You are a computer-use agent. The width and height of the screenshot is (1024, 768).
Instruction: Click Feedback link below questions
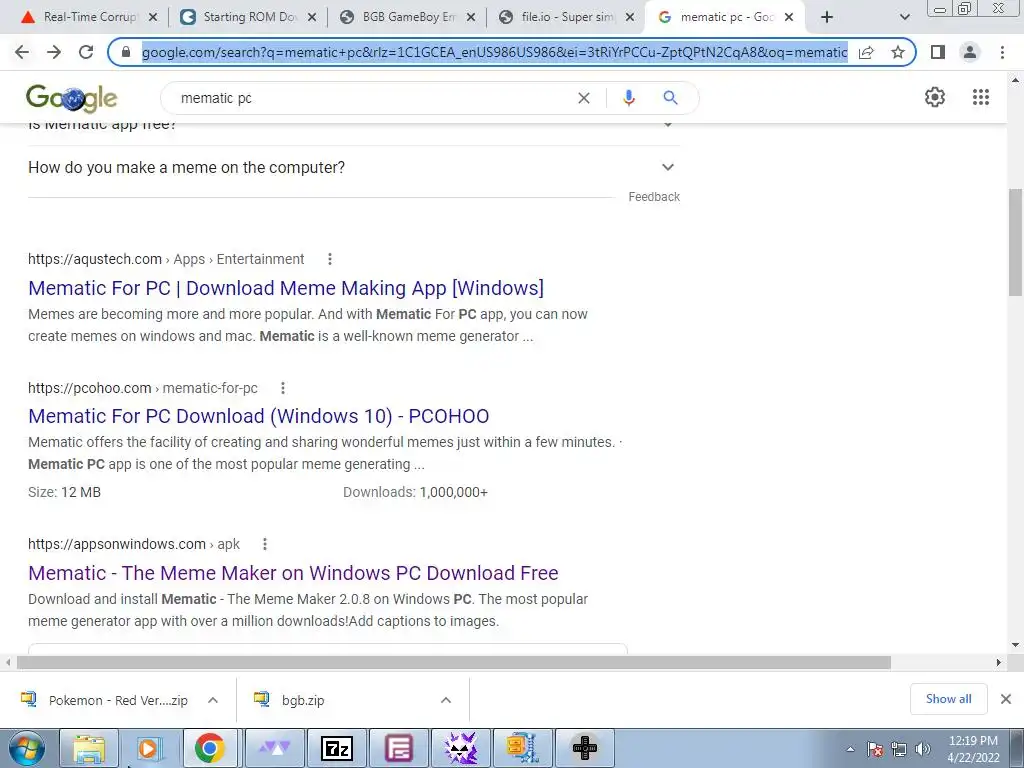[654, 197]
